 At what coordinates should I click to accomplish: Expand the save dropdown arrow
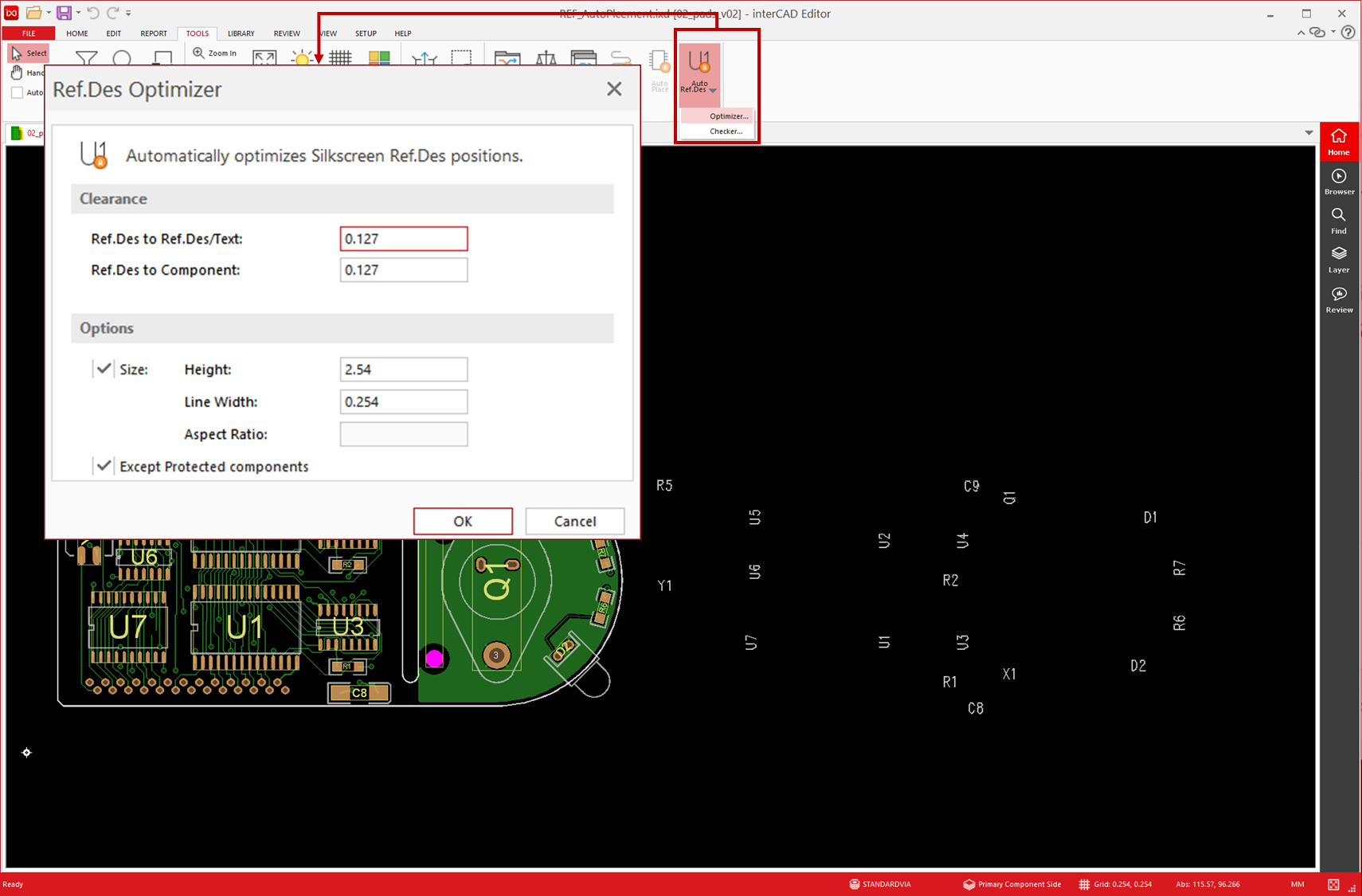pos(78,14)
